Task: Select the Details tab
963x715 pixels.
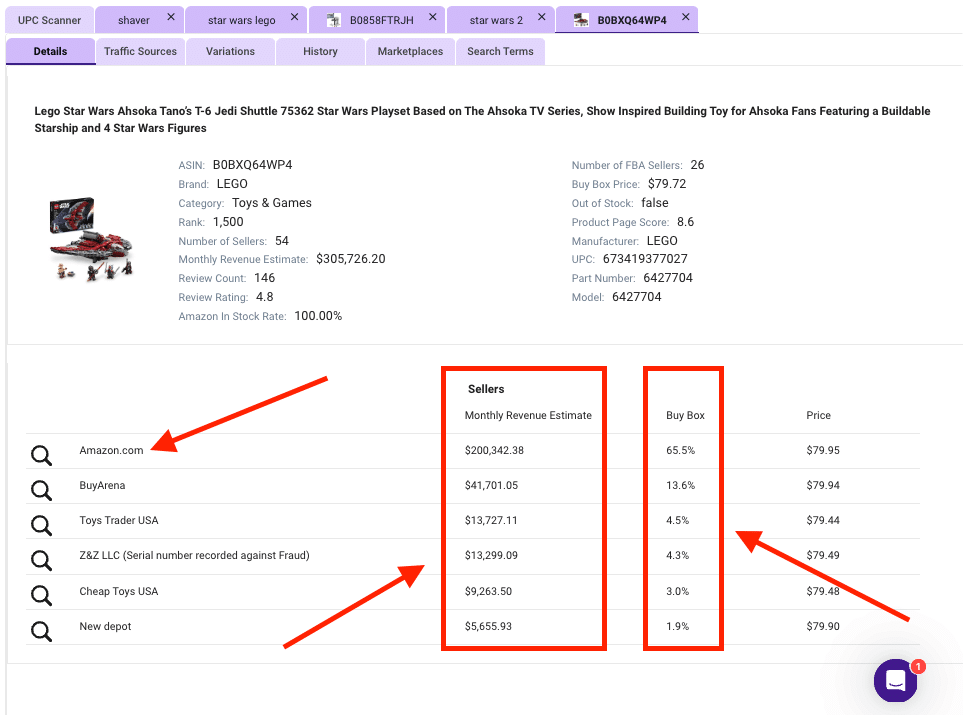Action: point(50,52)
